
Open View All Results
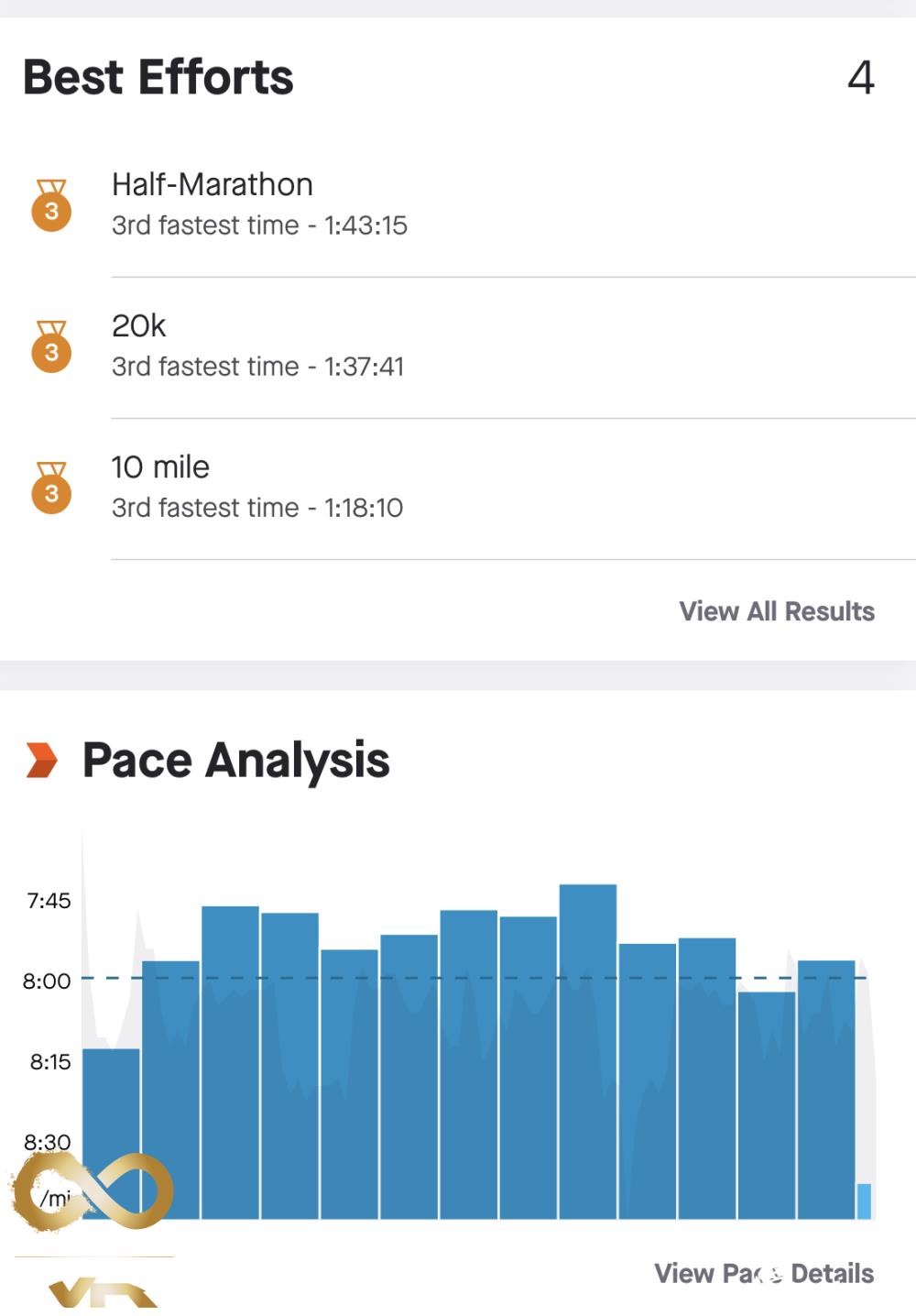pyautogui.click(x=776, y=611)
